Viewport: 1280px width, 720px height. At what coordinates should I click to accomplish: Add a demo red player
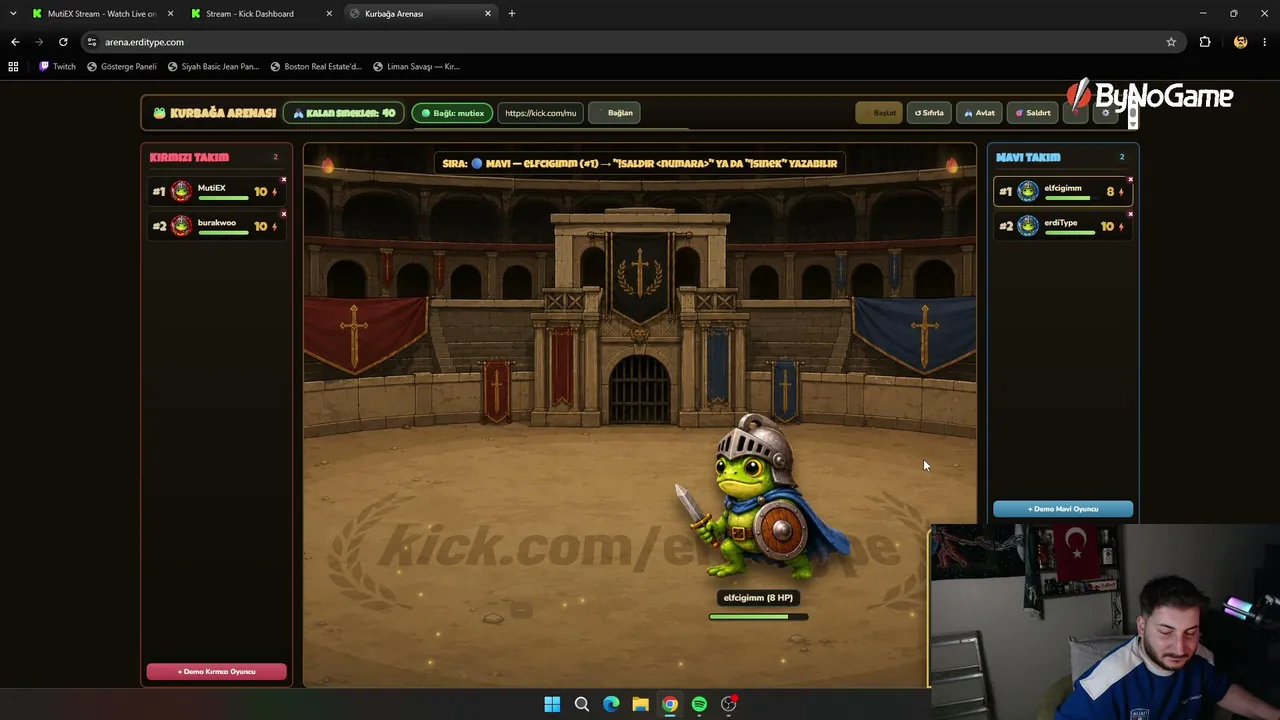tap(216, 672)
